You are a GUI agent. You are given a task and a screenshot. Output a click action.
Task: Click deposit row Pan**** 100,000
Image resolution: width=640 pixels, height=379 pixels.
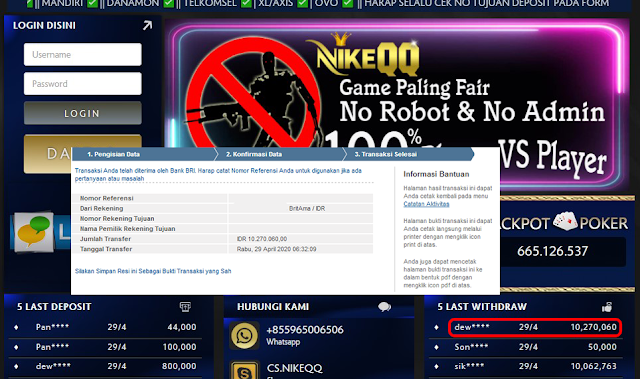(106, 347)
